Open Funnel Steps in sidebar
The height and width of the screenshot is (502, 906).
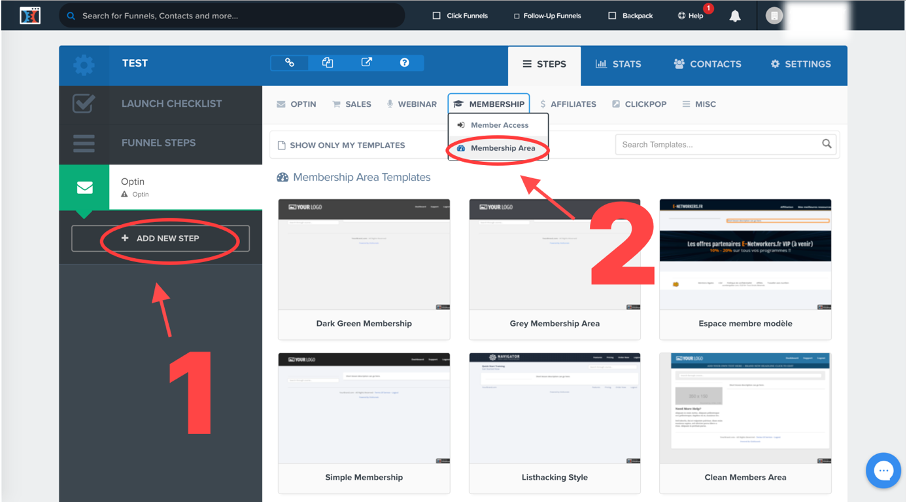[161, 143]
